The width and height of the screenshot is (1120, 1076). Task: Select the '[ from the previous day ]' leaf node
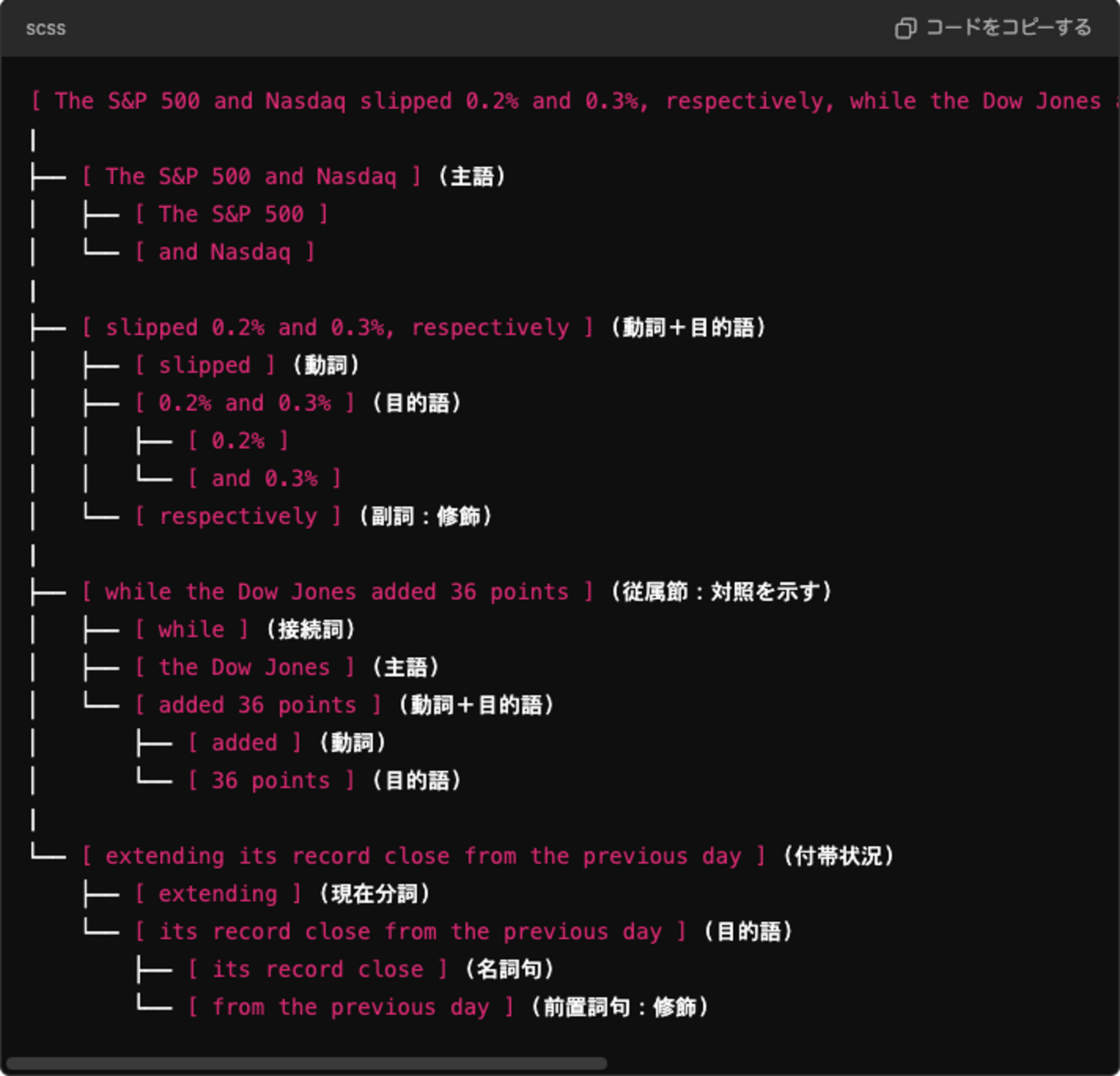[351, 1007]
